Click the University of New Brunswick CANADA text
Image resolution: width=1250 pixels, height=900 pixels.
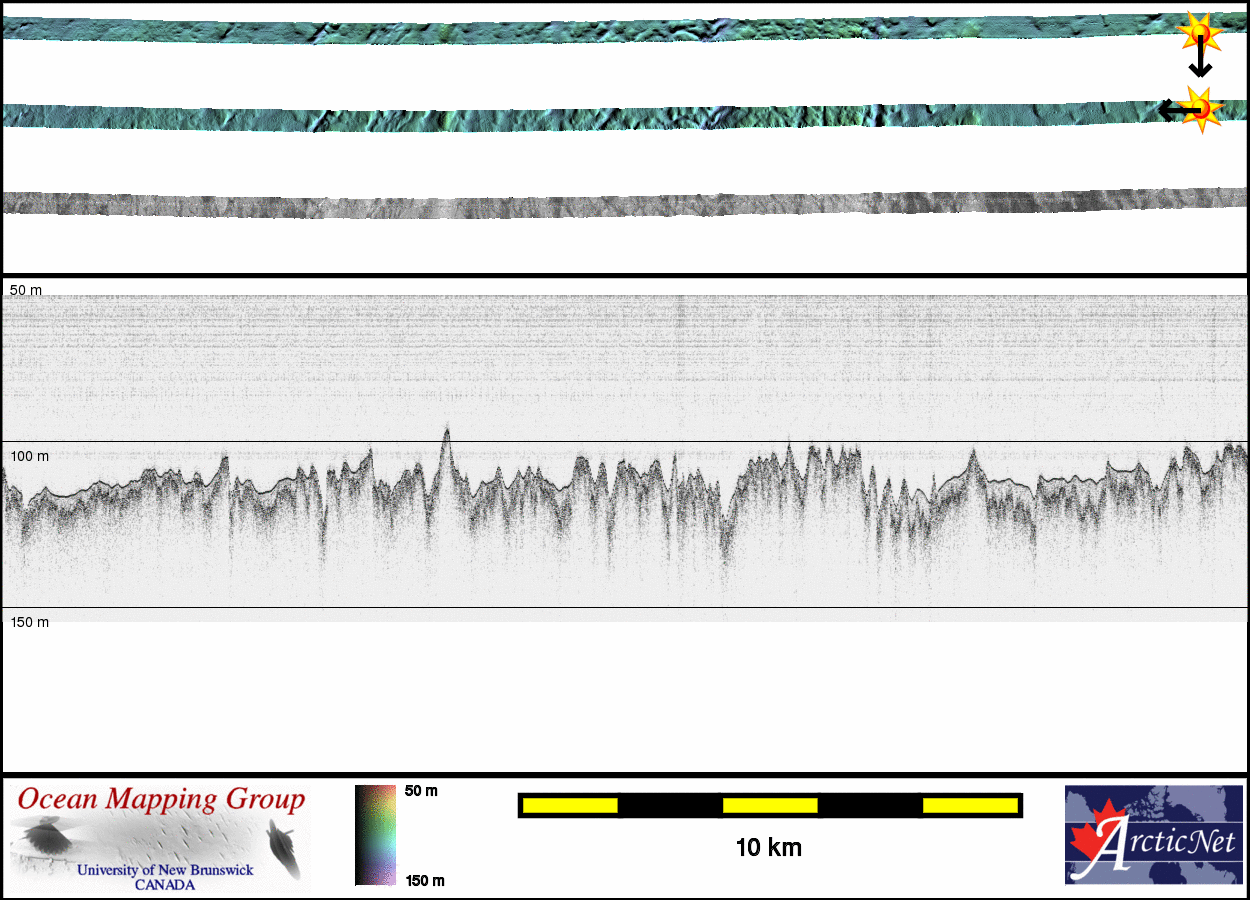click(x=165, y=877)
